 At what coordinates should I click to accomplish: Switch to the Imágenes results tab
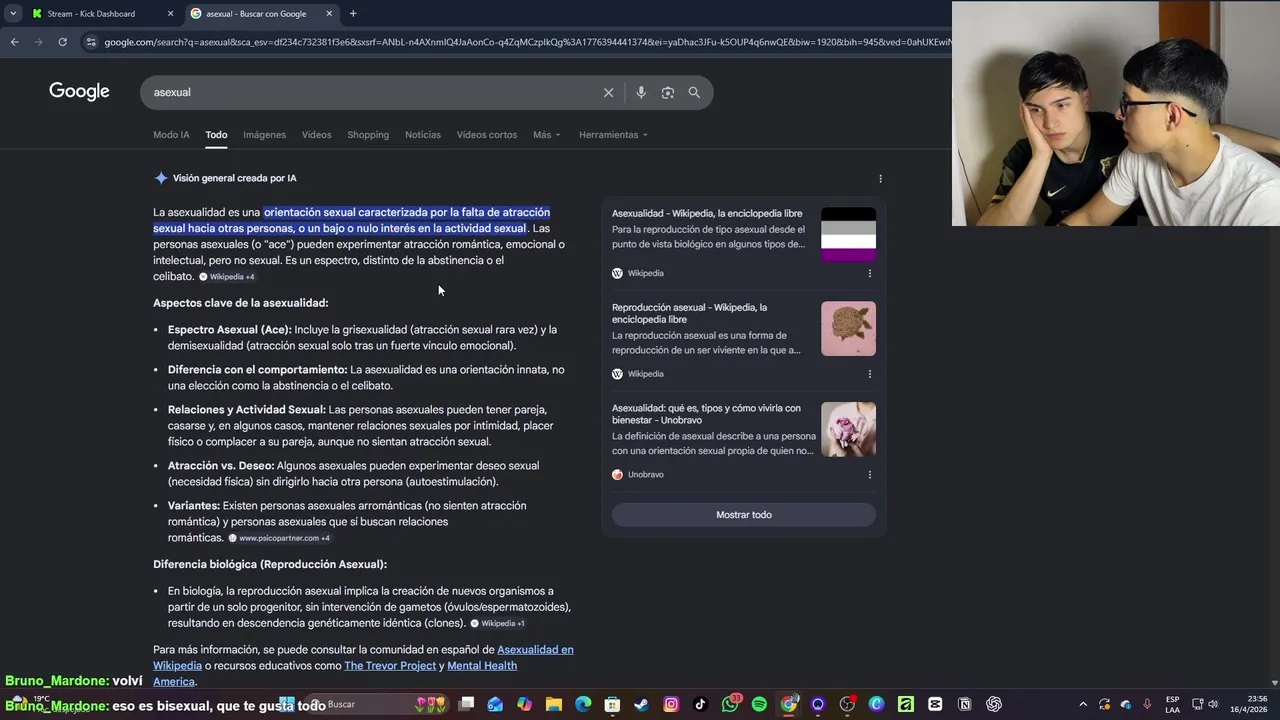pos(264,135)
